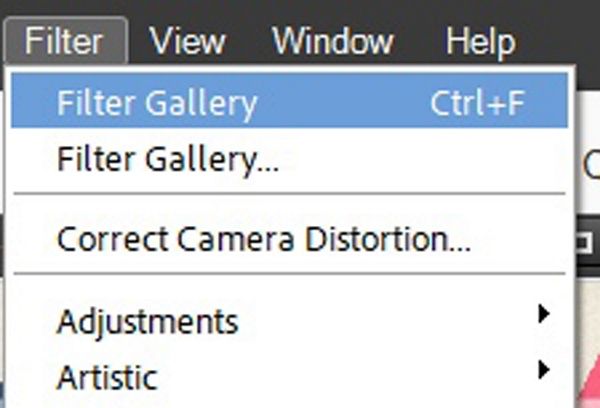The image size is (600, 408).
Task: Open the Window menu
Action: [332, 41]
